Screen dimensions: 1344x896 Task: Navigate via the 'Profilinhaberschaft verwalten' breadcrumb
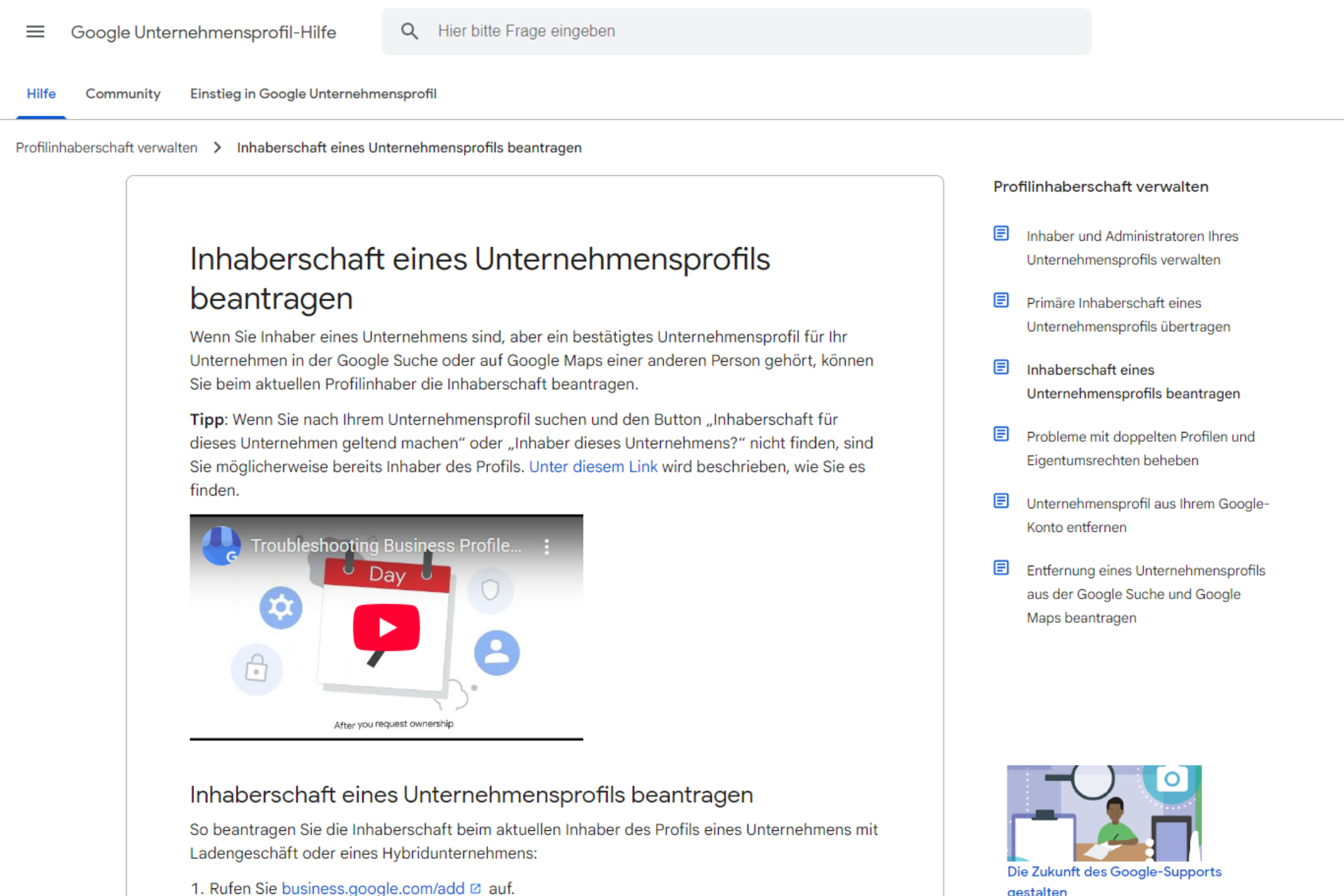coord(106,147)
